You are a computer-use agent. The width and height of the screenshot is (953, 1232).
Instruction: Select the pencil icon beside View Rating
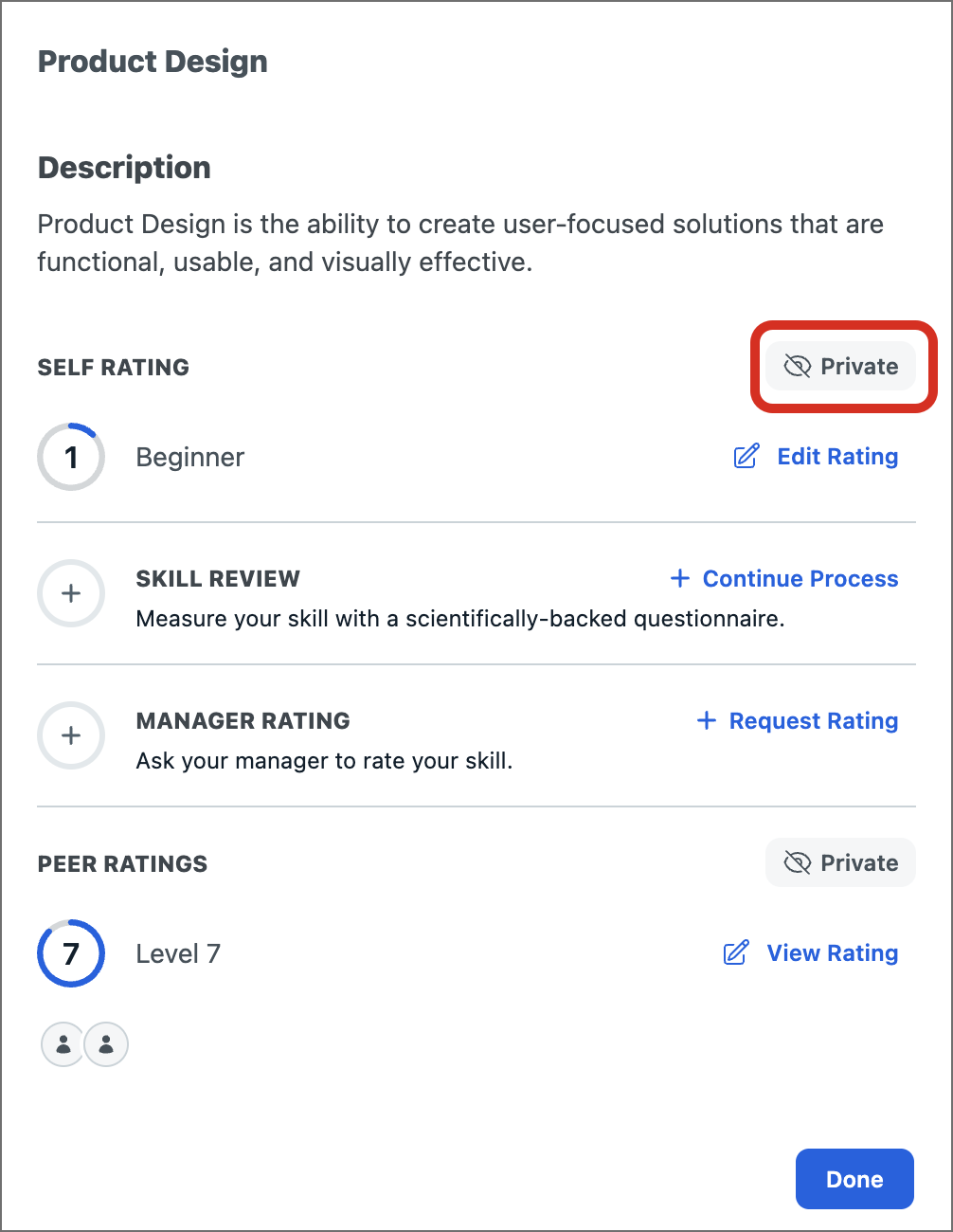pos(734,952)
